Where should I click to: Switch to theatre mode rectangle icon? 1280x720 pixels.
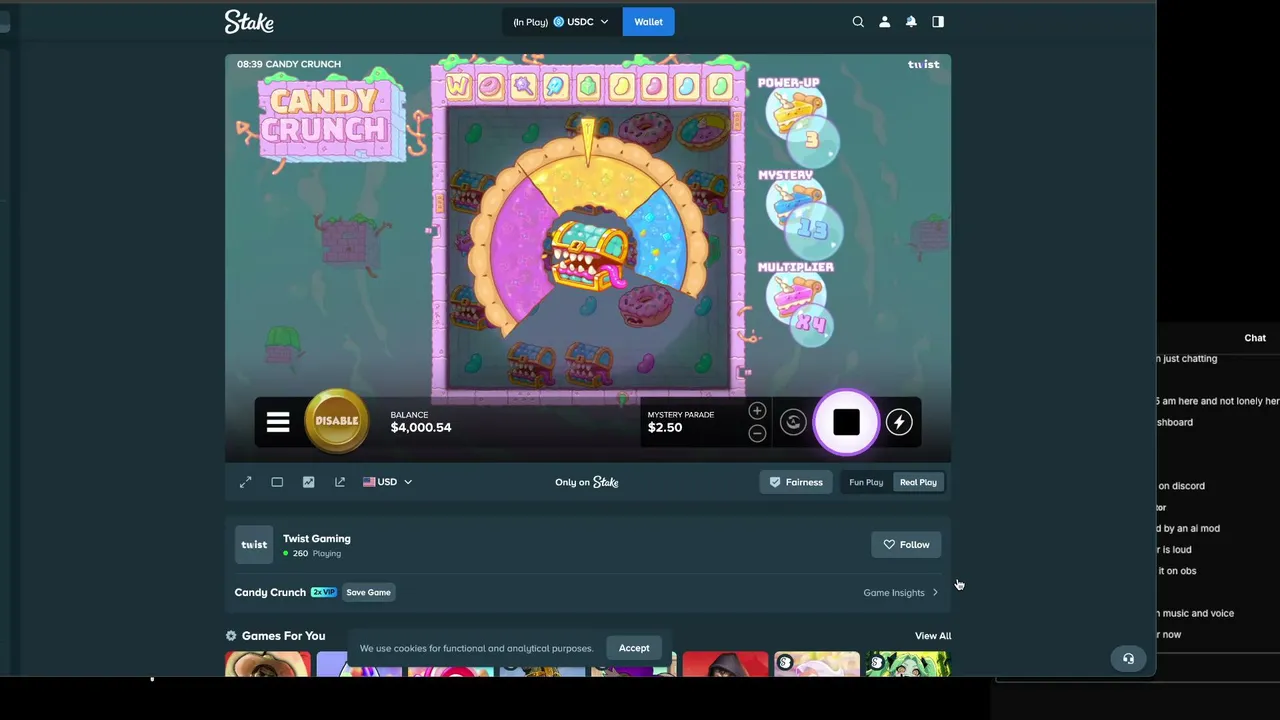(x=277, y=482)
